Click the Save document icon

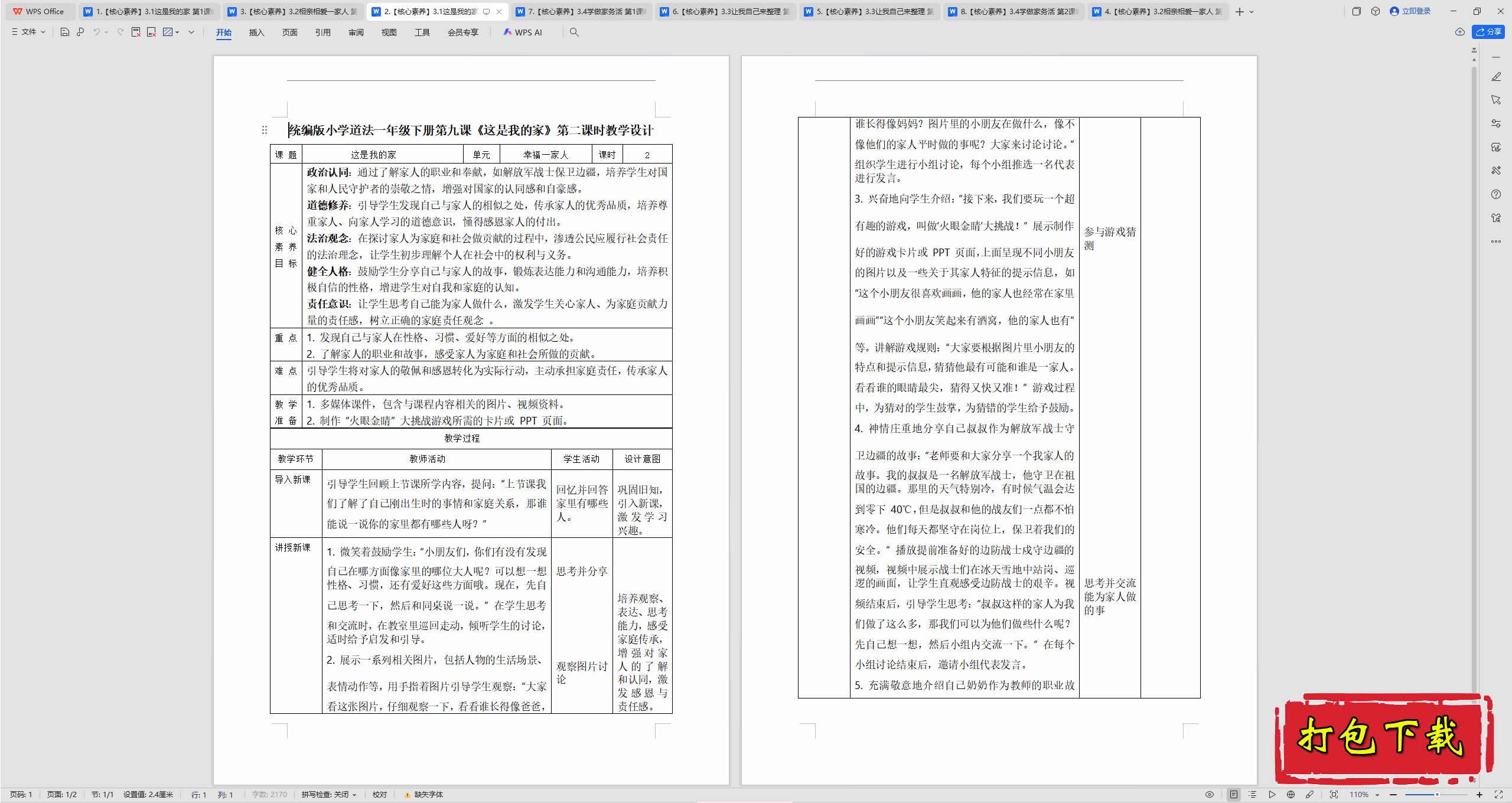(x=65, y=32)
